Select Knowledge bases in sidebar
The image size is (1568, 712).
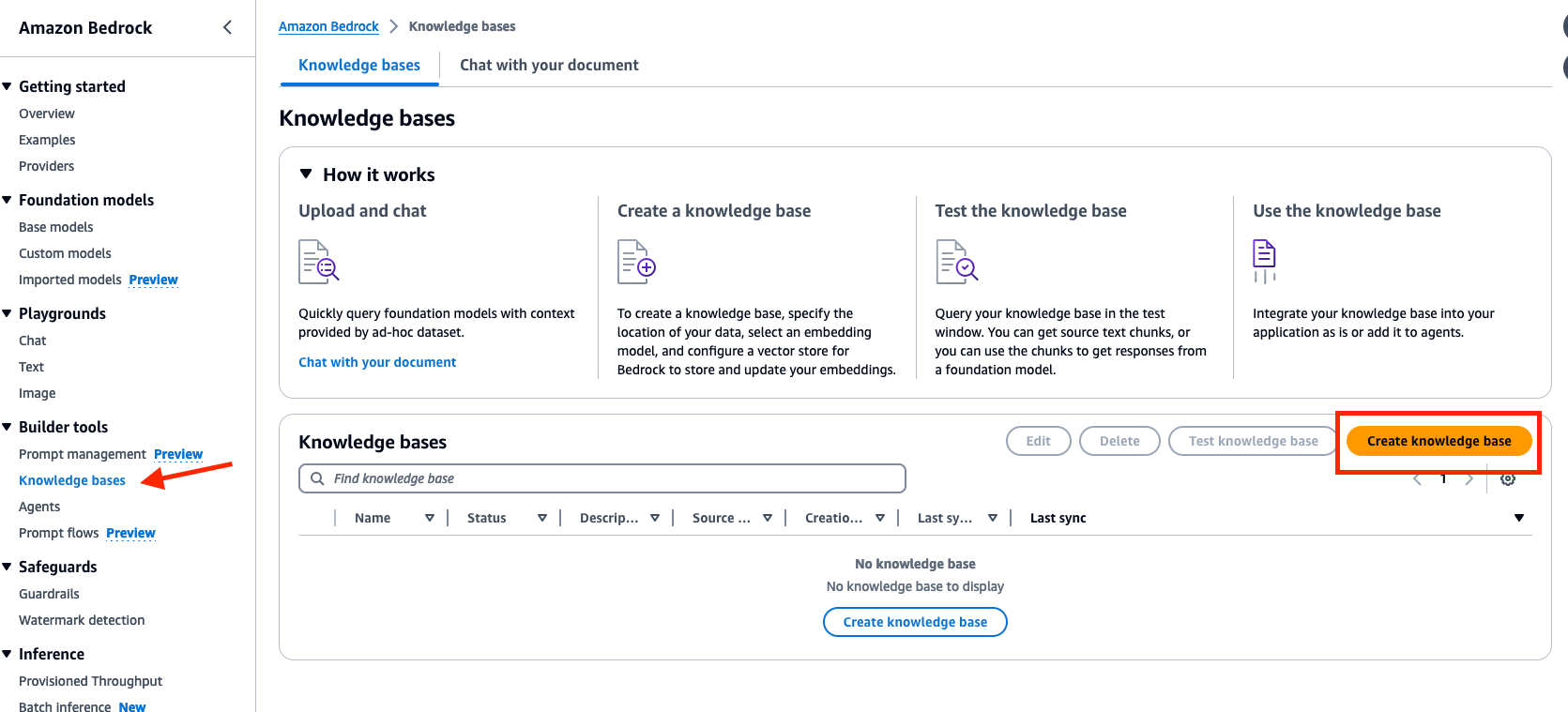[x=72, y=480]
